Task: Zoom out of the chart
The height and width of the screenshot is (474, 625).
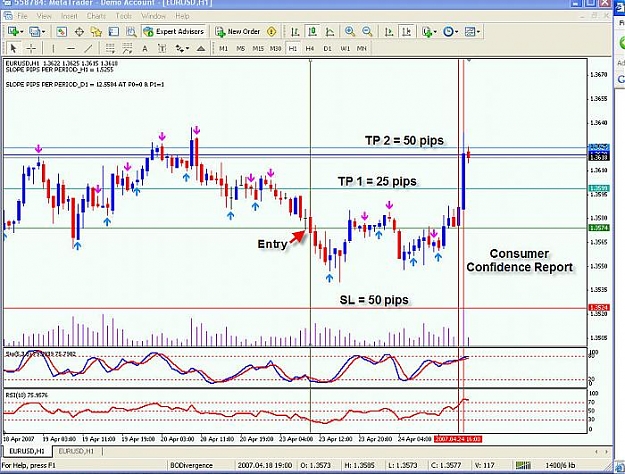Action: [367, 31]
